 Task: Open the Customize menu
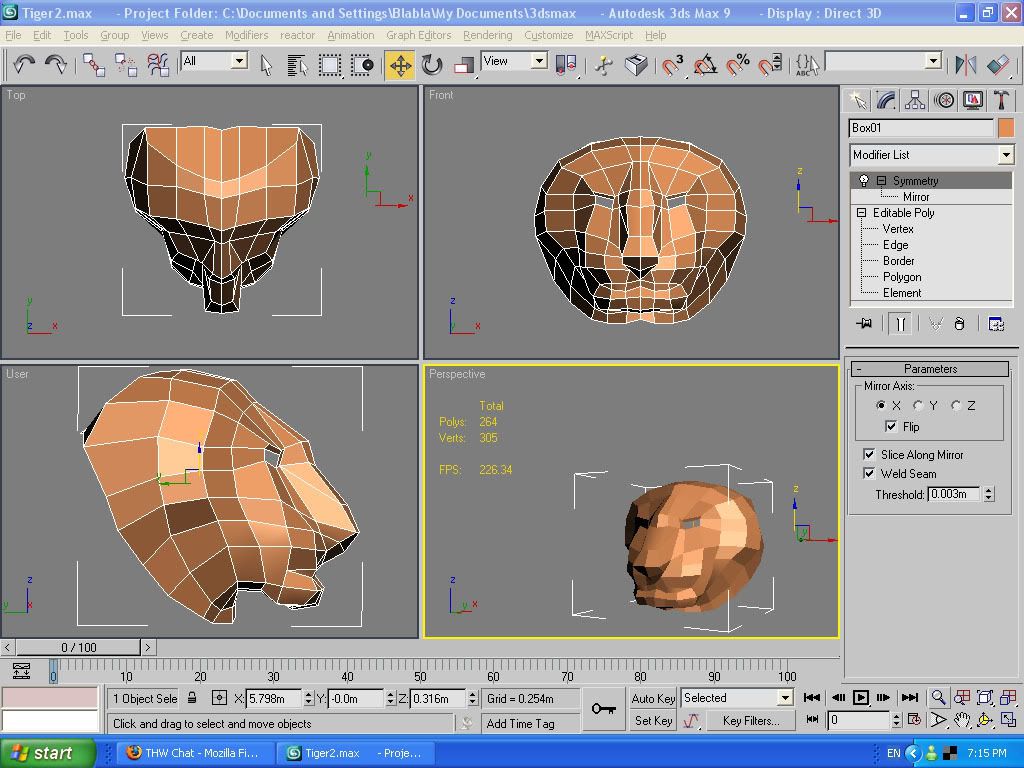click(x=549, y=35)
